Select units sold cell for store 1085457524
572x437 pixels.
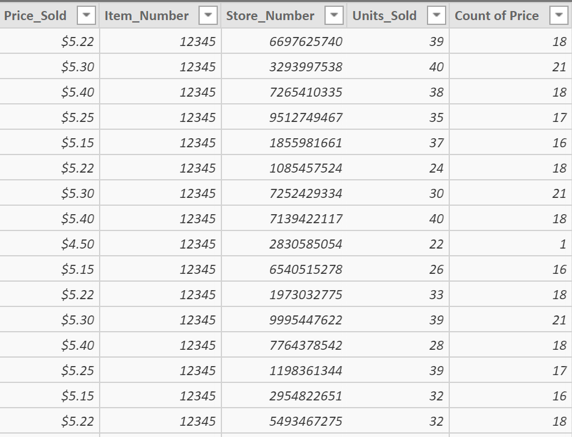coord(398,168)
